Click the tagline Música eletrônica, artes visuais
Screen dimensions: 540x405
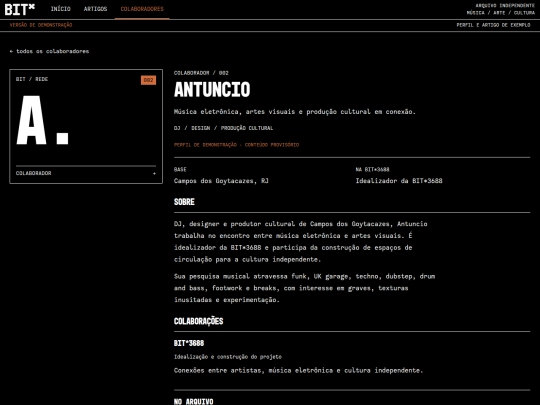295,112
